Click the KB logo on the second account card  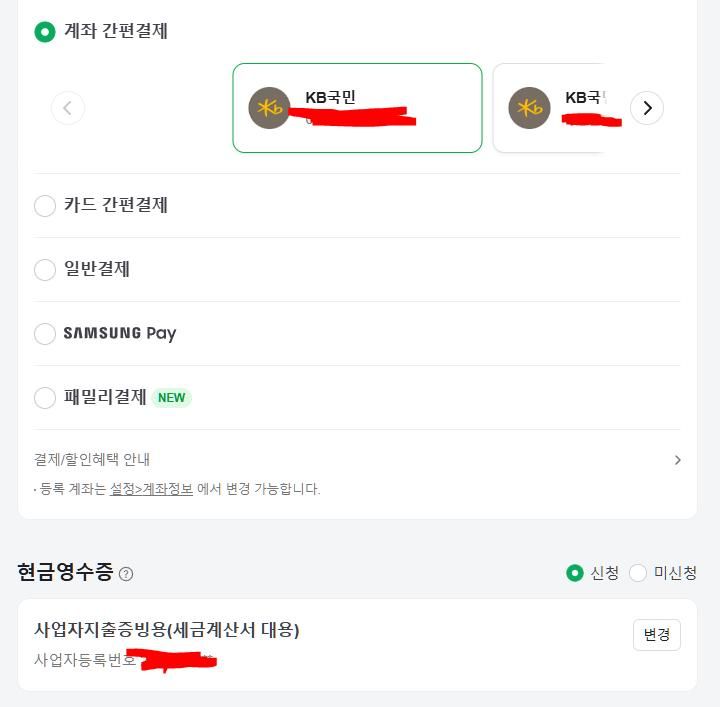tap(529, 108)
